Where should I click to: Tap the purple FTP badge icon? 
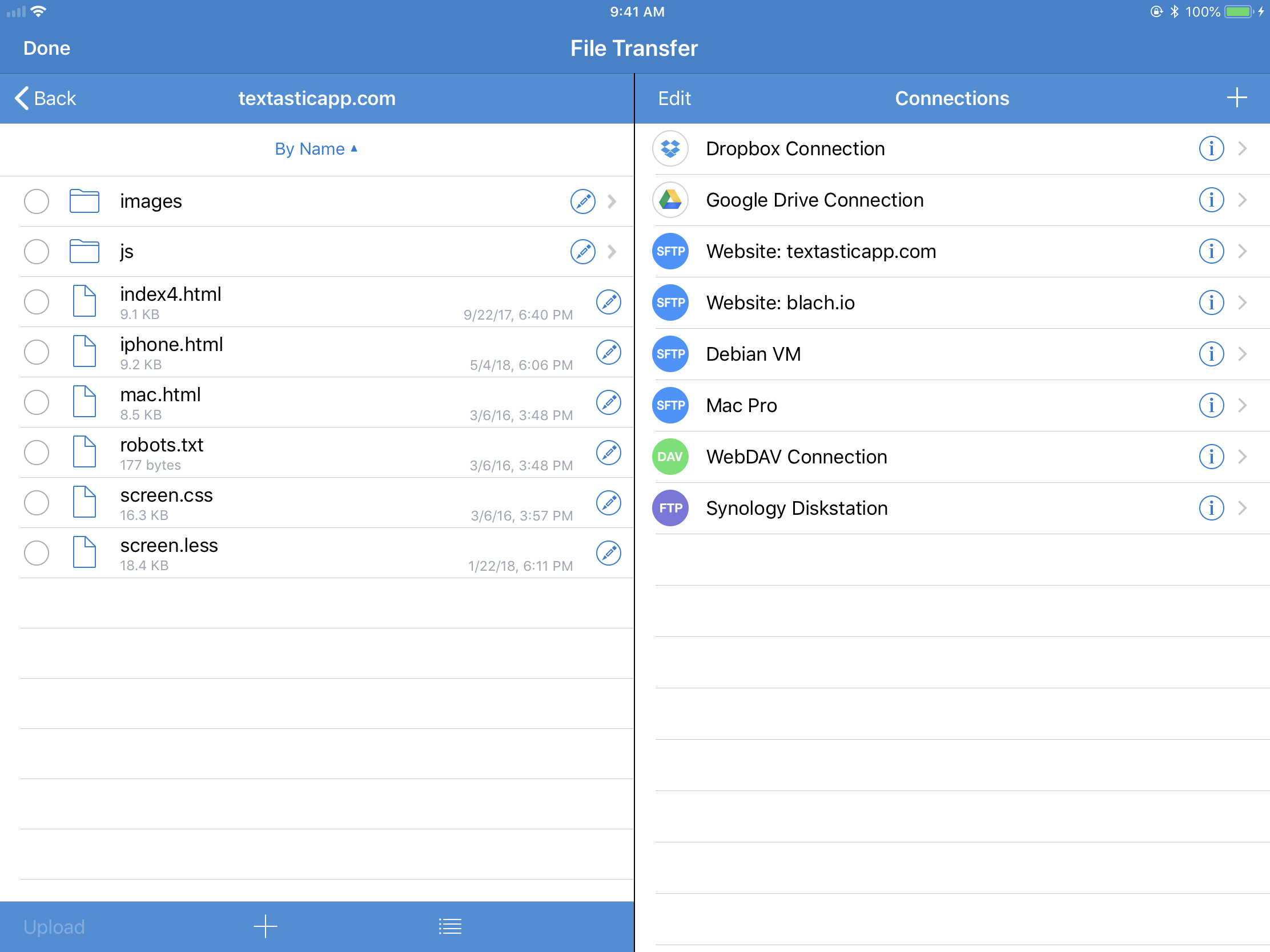pos(670,508)
